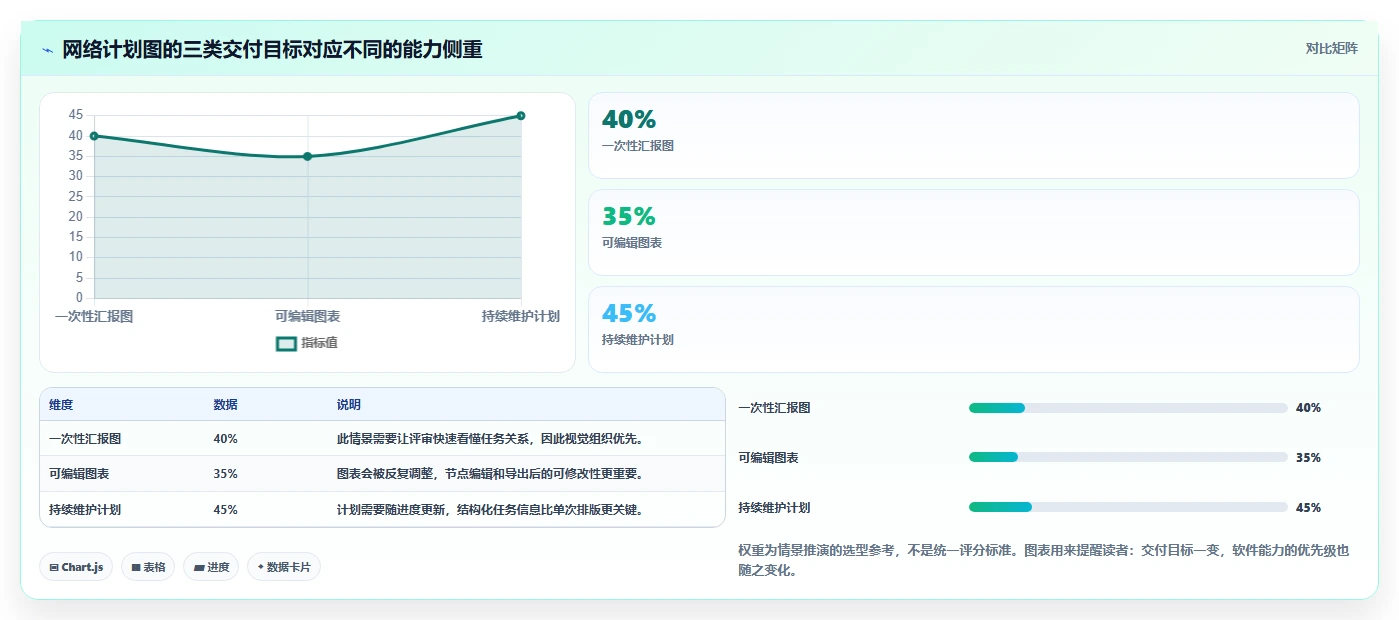Click the chart data point for 可编辑图表

pyautogui.click(x=307, y=156)
